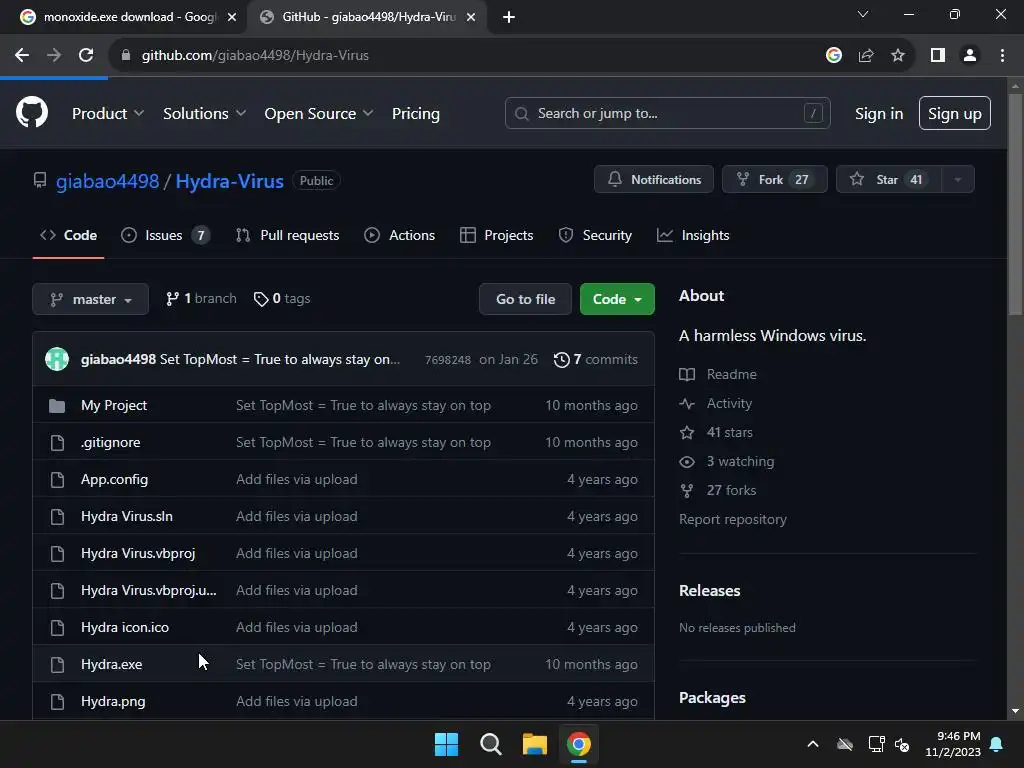The width and height of the screenshot is (1024, 768).
Task: Close the monoxide.exe download tab
Action: tap(232, 17)
